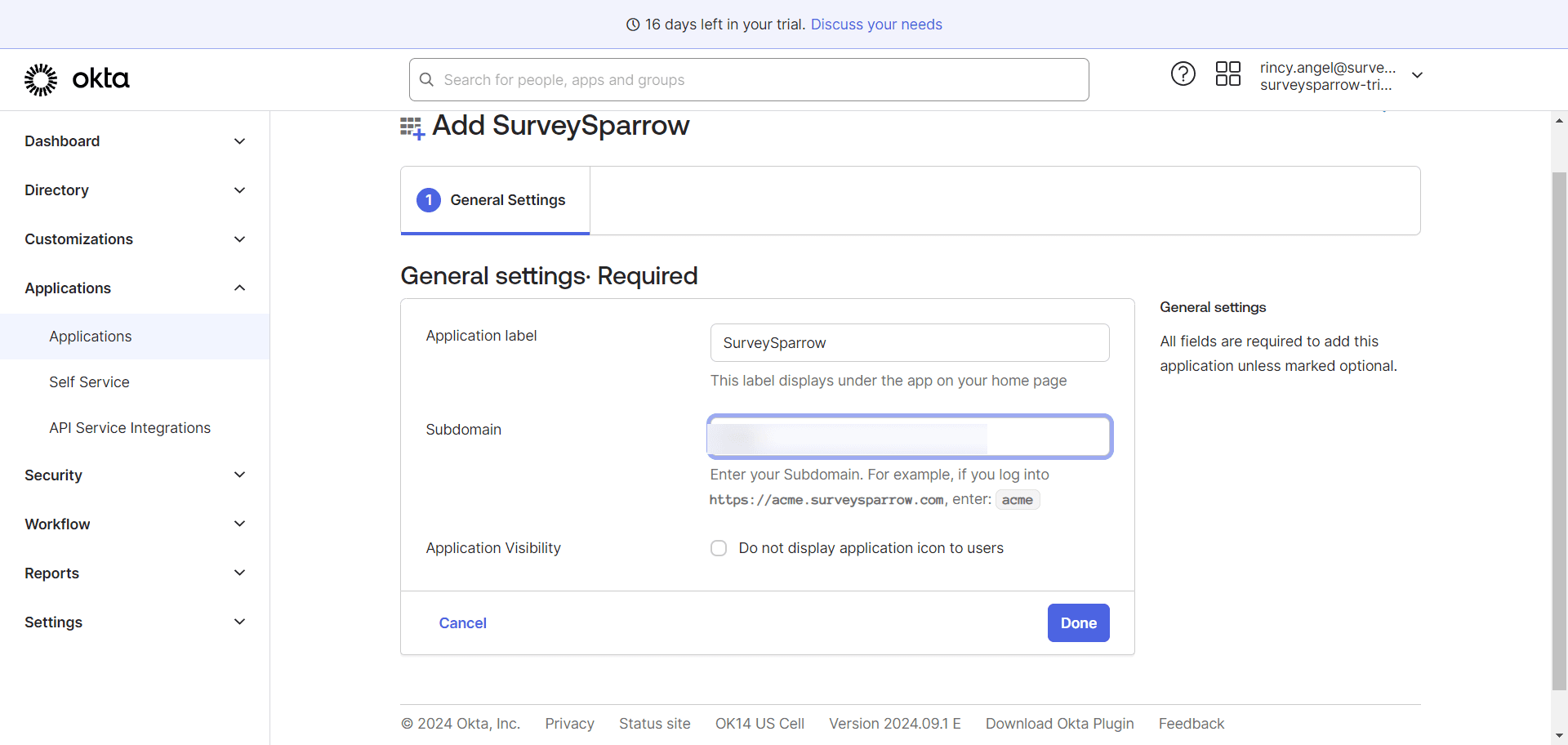Image resolution: width=1568 pixels, height=745 pixels.
Task: Click the Cancel link
Action: pos(462,623)
